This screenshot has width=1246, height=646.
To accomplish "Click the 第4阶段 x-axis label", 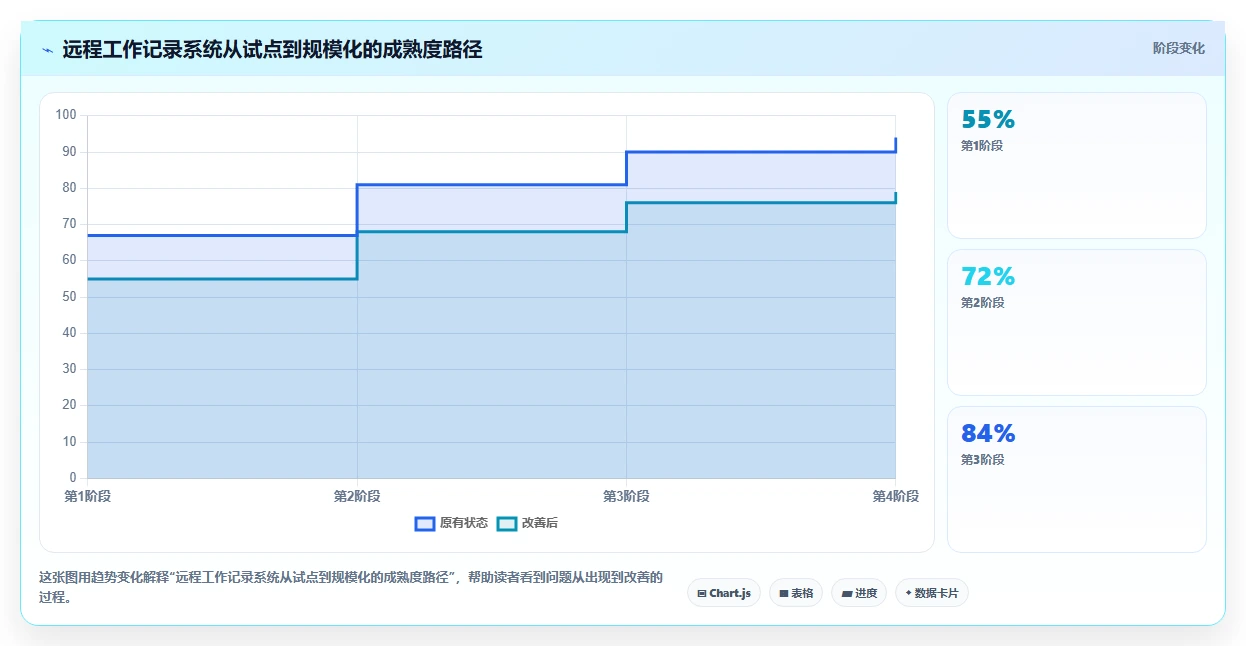I will [x=895, y=496].
